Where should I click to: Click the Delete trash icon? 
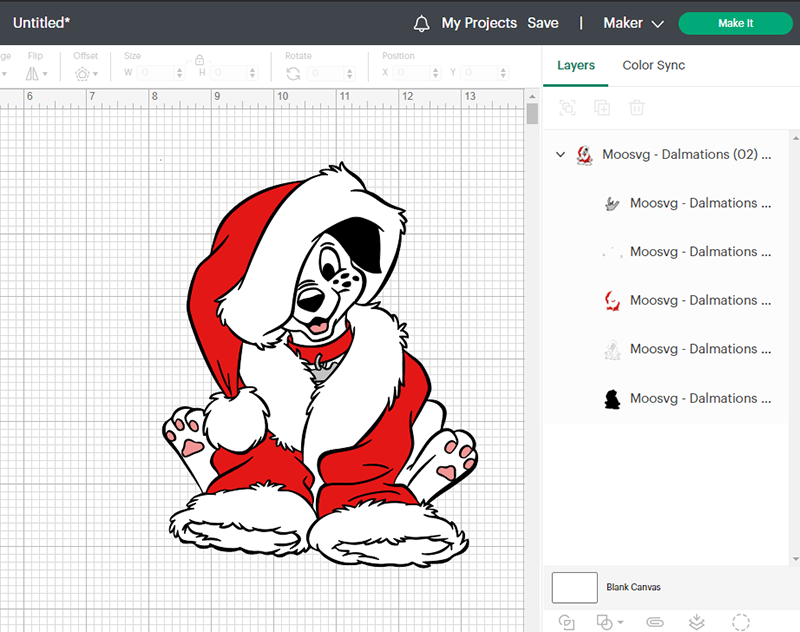click(x=637, y=108)
